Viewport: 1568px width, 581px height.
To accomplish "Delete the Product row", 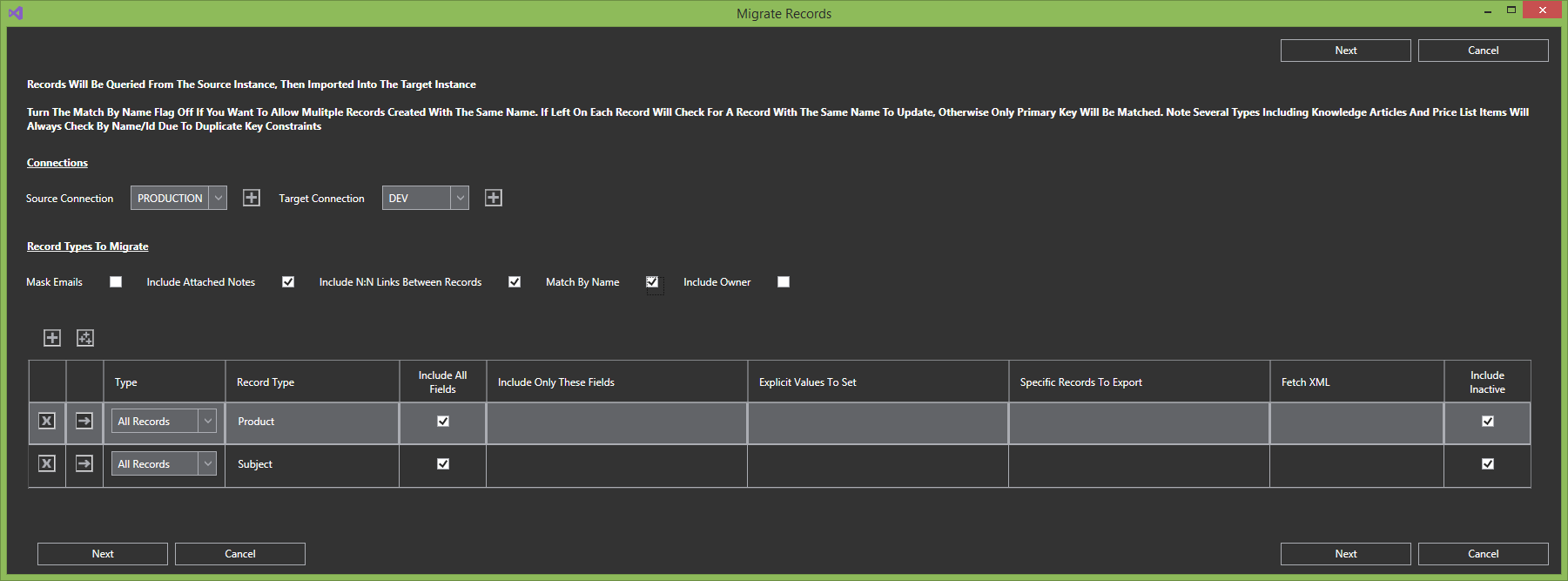I will (x=47, y=422).
